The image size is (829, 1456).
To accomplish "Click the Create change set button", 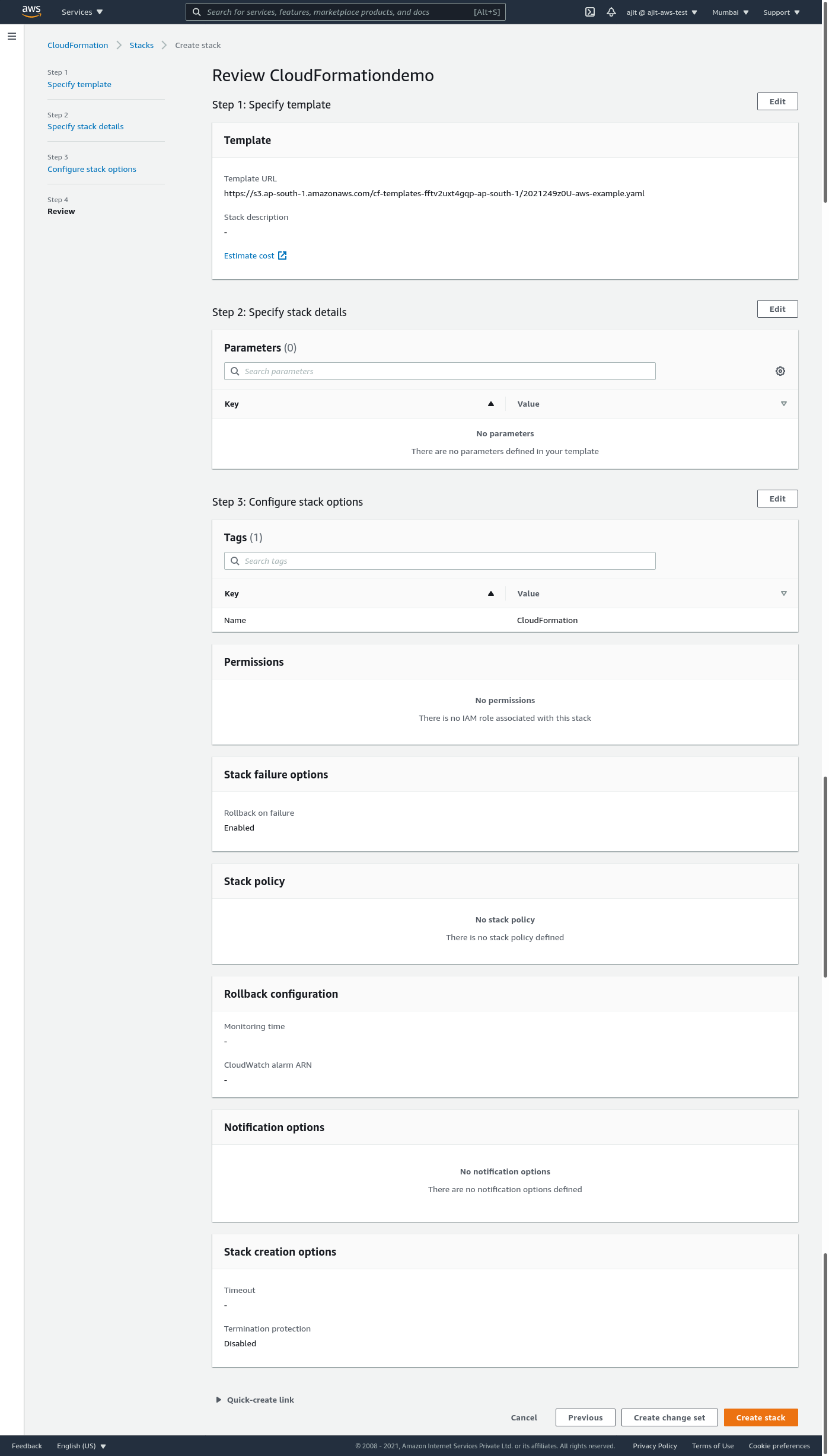I will tap(669, 1417).
